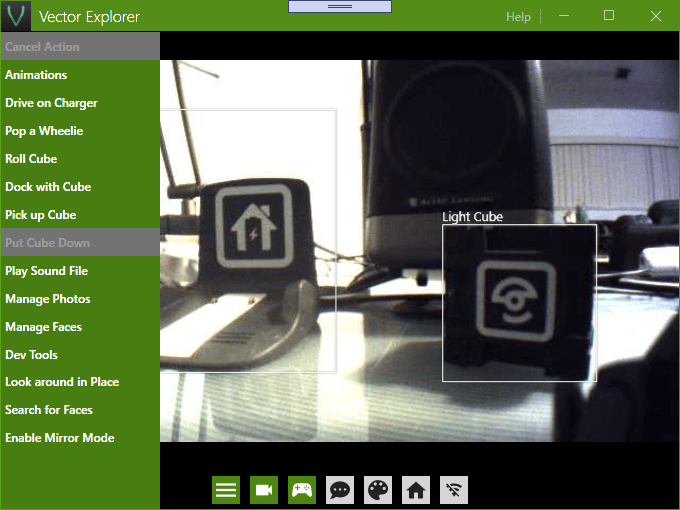Click the Vector Explorer V logo icon
This screenshot has height=510, width=680.
pyautogui.click(x=16, y=16)
